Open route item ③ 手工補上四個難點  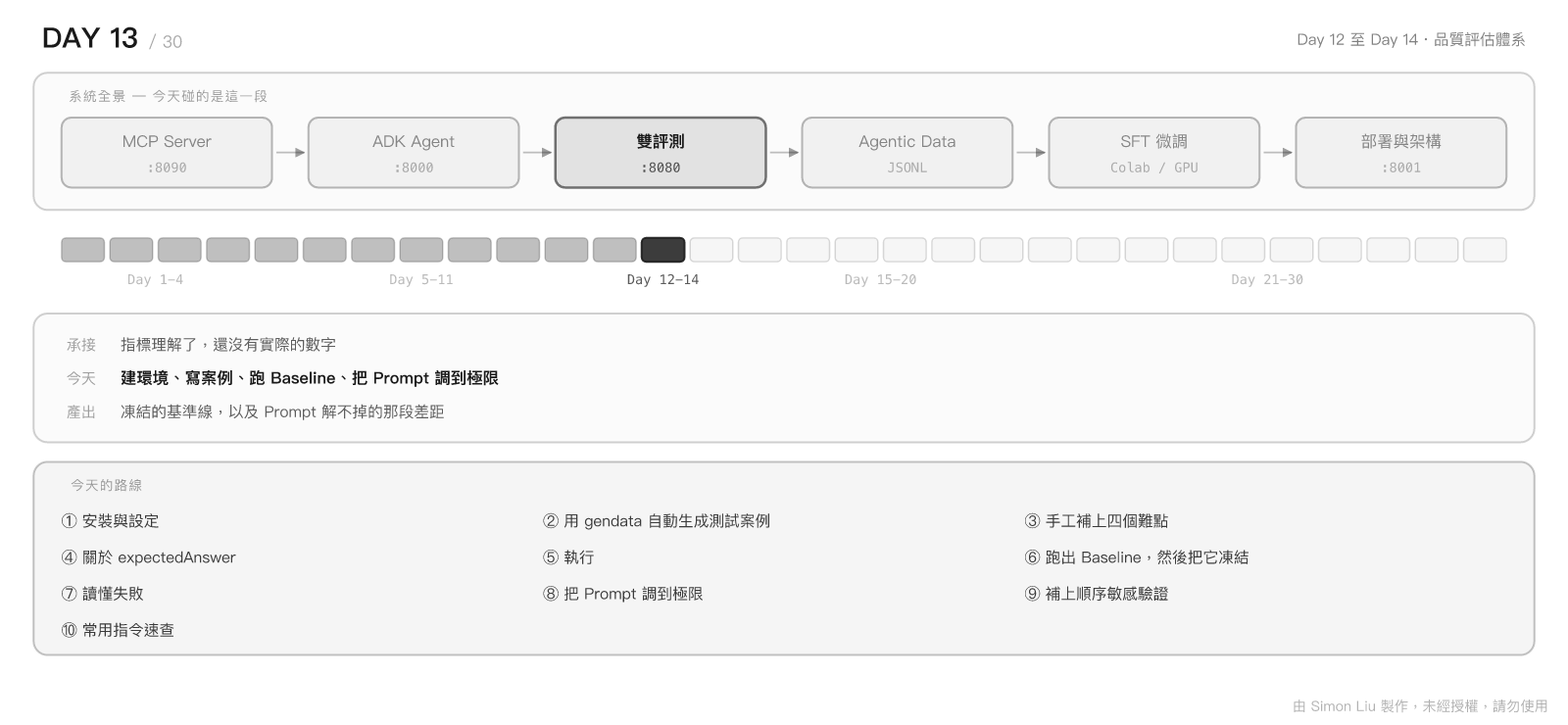coord(1097,521)
